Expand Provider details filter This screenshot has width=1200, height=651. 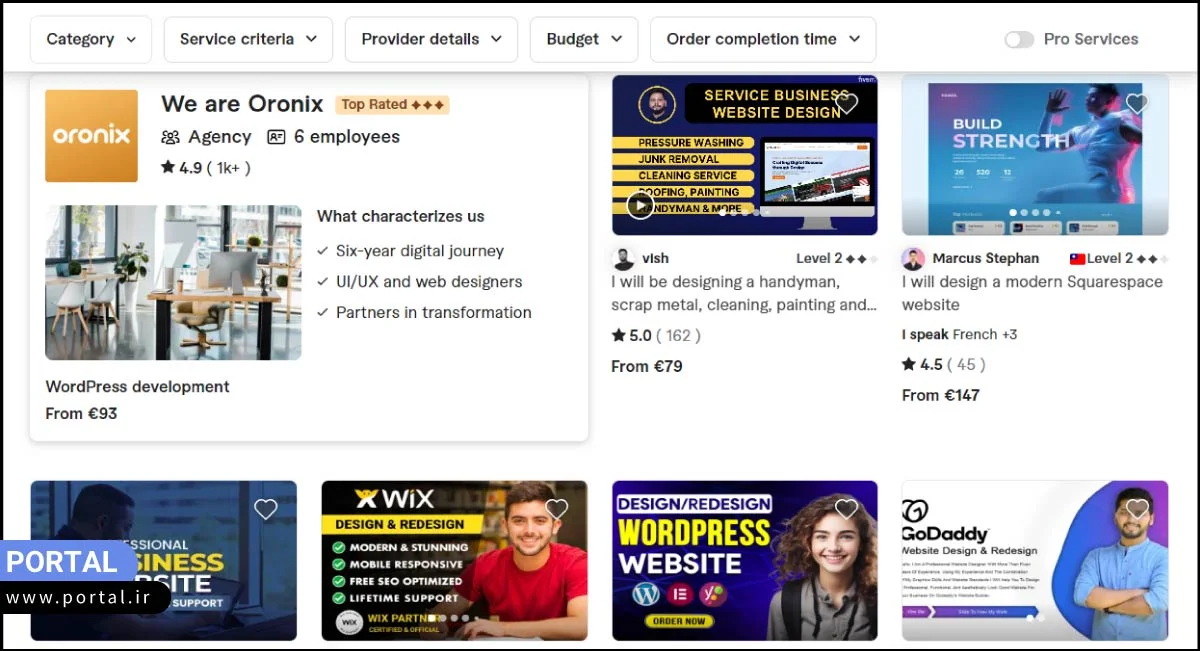(x=431, y=40)
